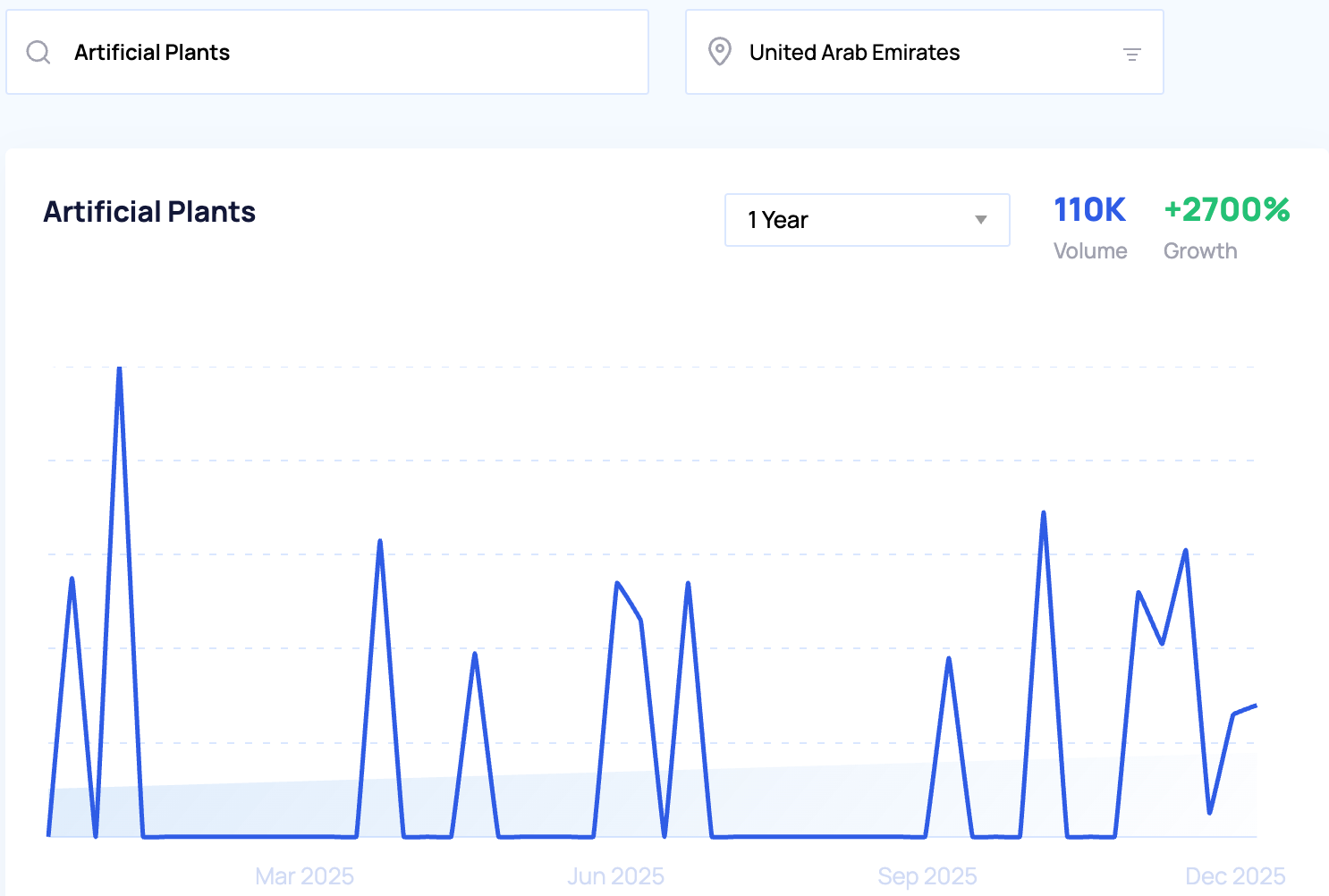The image size is (1329, 896).
Task: Select the Jun 2025 axis label
Action: pos(615,875)
